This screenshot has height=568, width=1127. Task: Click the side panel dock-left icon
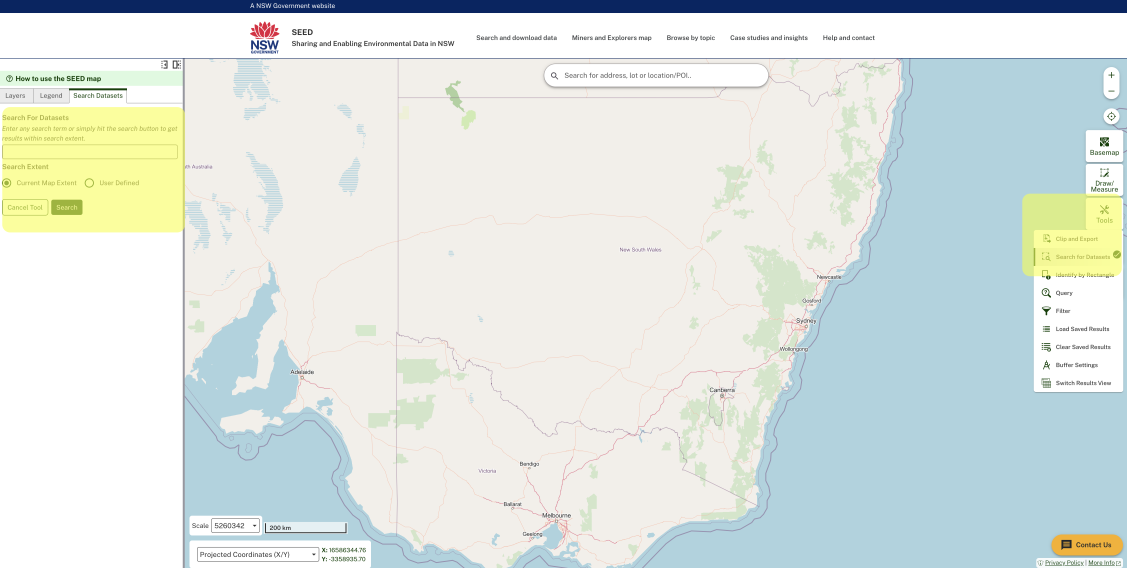165,65
